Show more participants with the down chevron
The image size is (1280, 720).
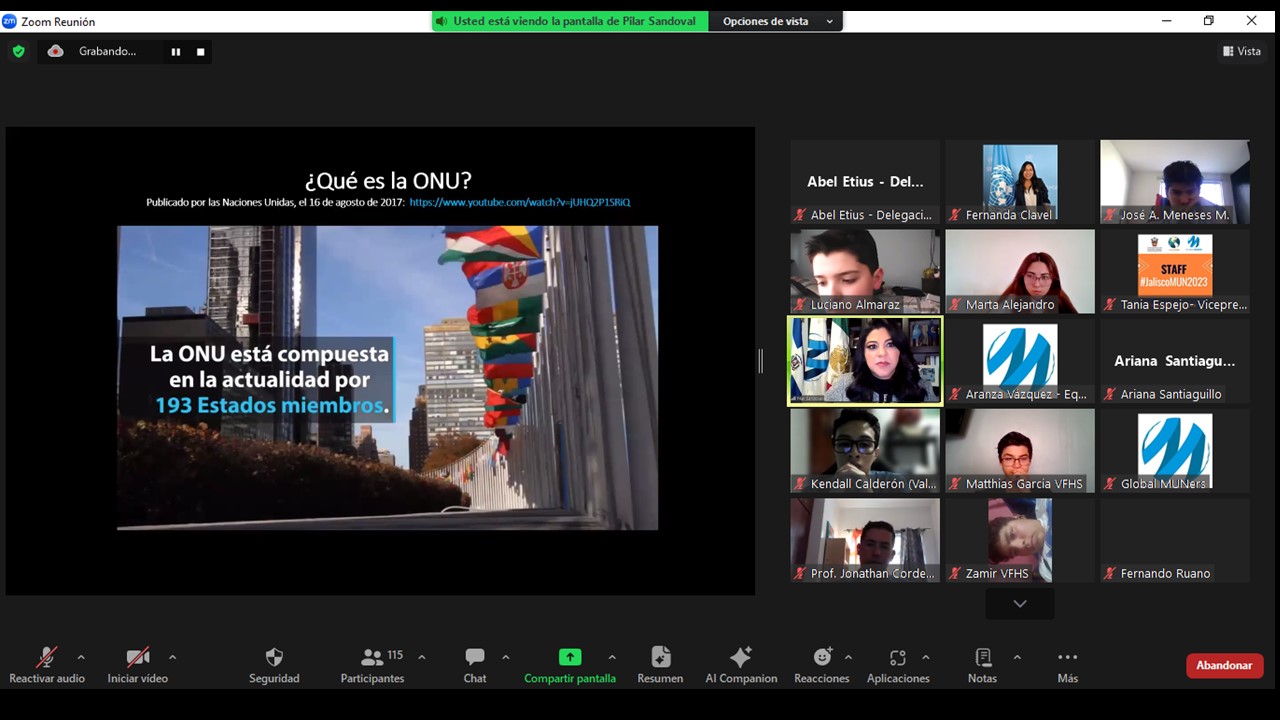1019,604
